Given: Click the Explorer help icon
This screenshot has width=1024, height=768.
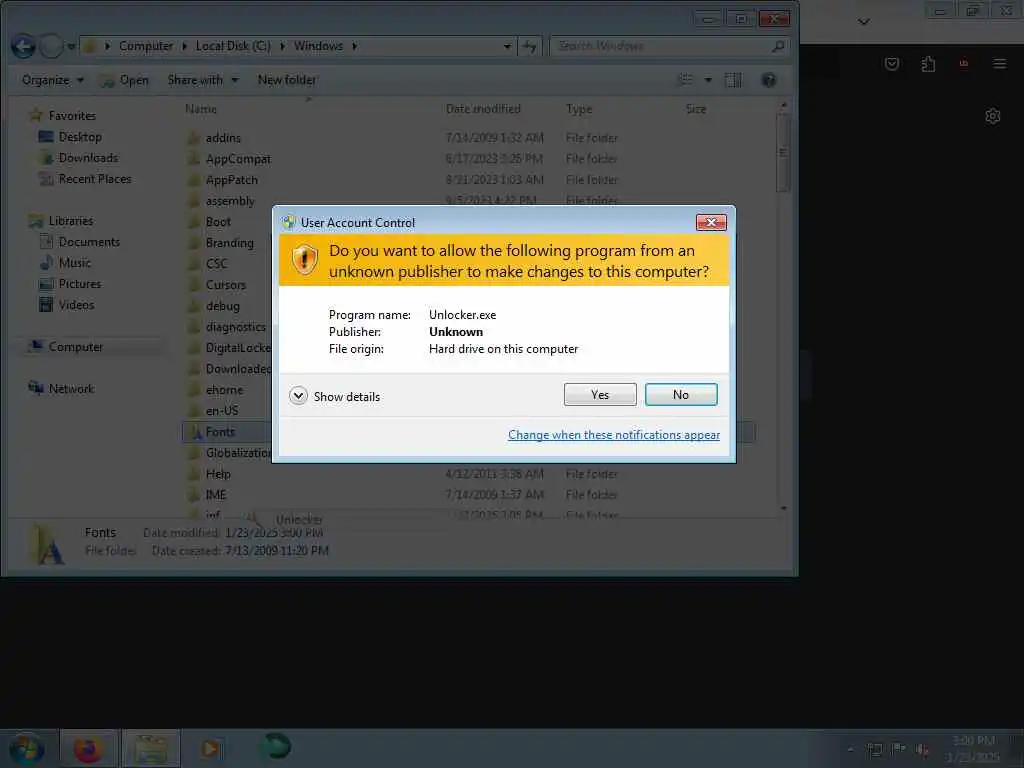Looking at the screenshot, I should point(769,80).
